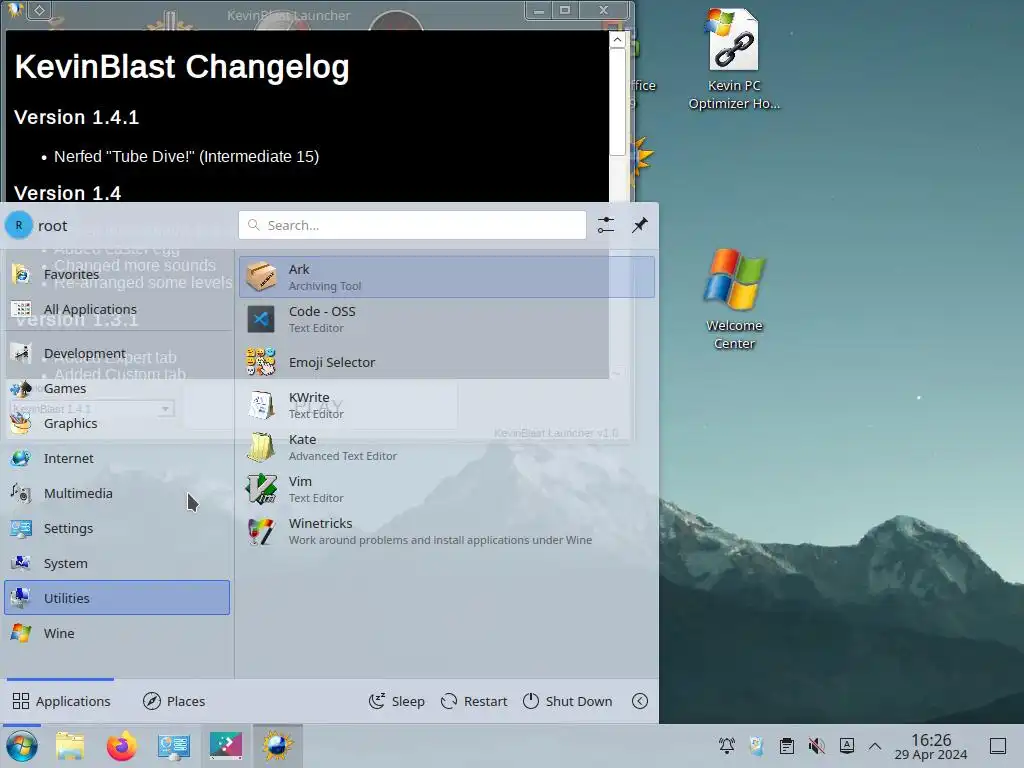Click the Sleep button
The image size is (1024, 768).
point(396,701)
